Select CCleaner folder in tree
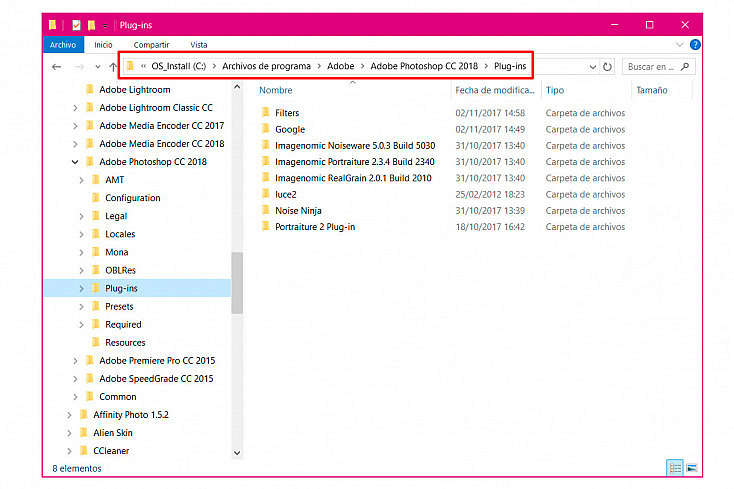This screenshot has height=489, width=734. pos(111,451)
